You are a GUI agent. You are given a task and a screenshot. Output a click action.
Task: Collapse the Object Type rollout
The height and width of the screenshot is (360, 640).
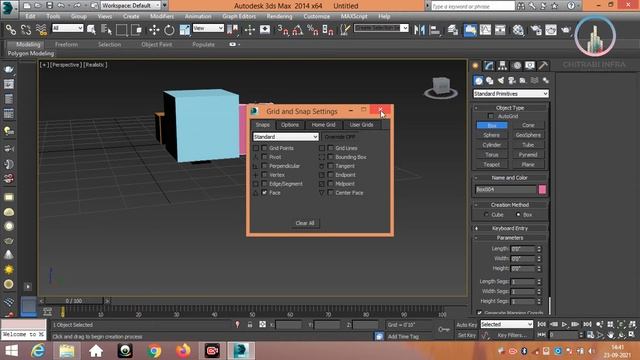click(510, 108)
